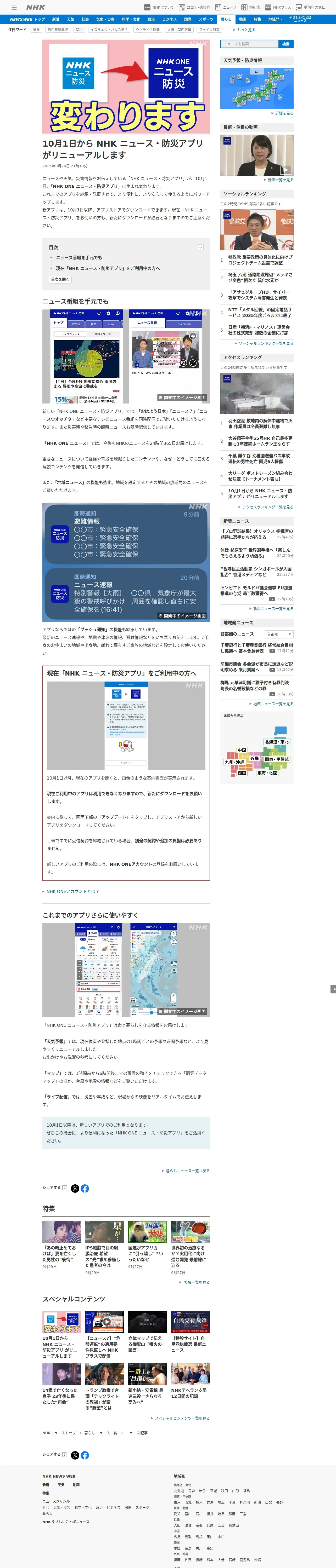Click the 大阪・関西万博 keyword tag

(x=179, y=30)
